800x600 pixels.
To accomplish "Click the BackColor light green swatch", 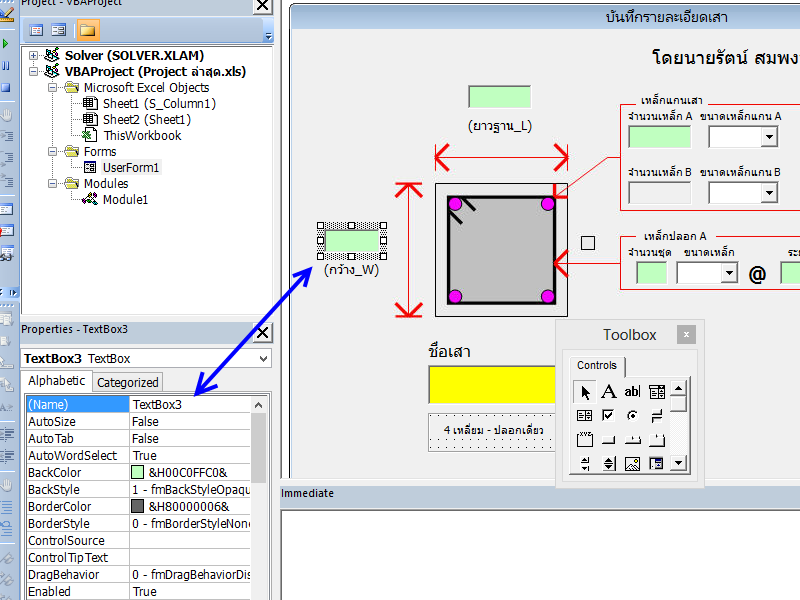I will click(138, 472).
